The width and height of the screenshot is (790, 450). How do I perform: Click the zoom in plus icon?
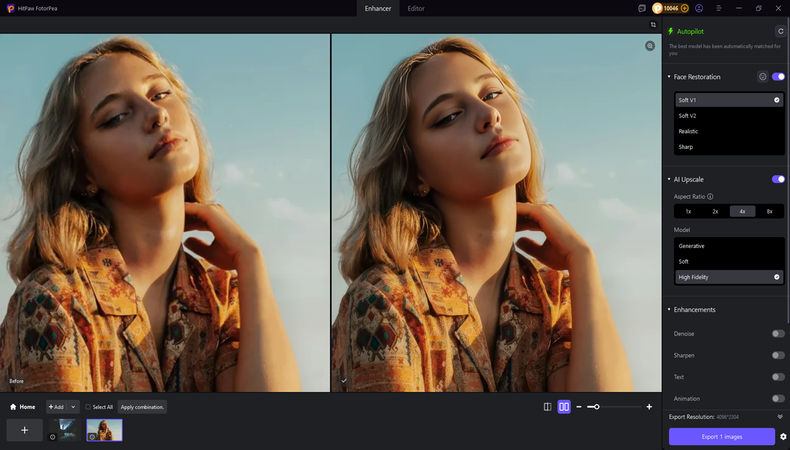point(649,407)
